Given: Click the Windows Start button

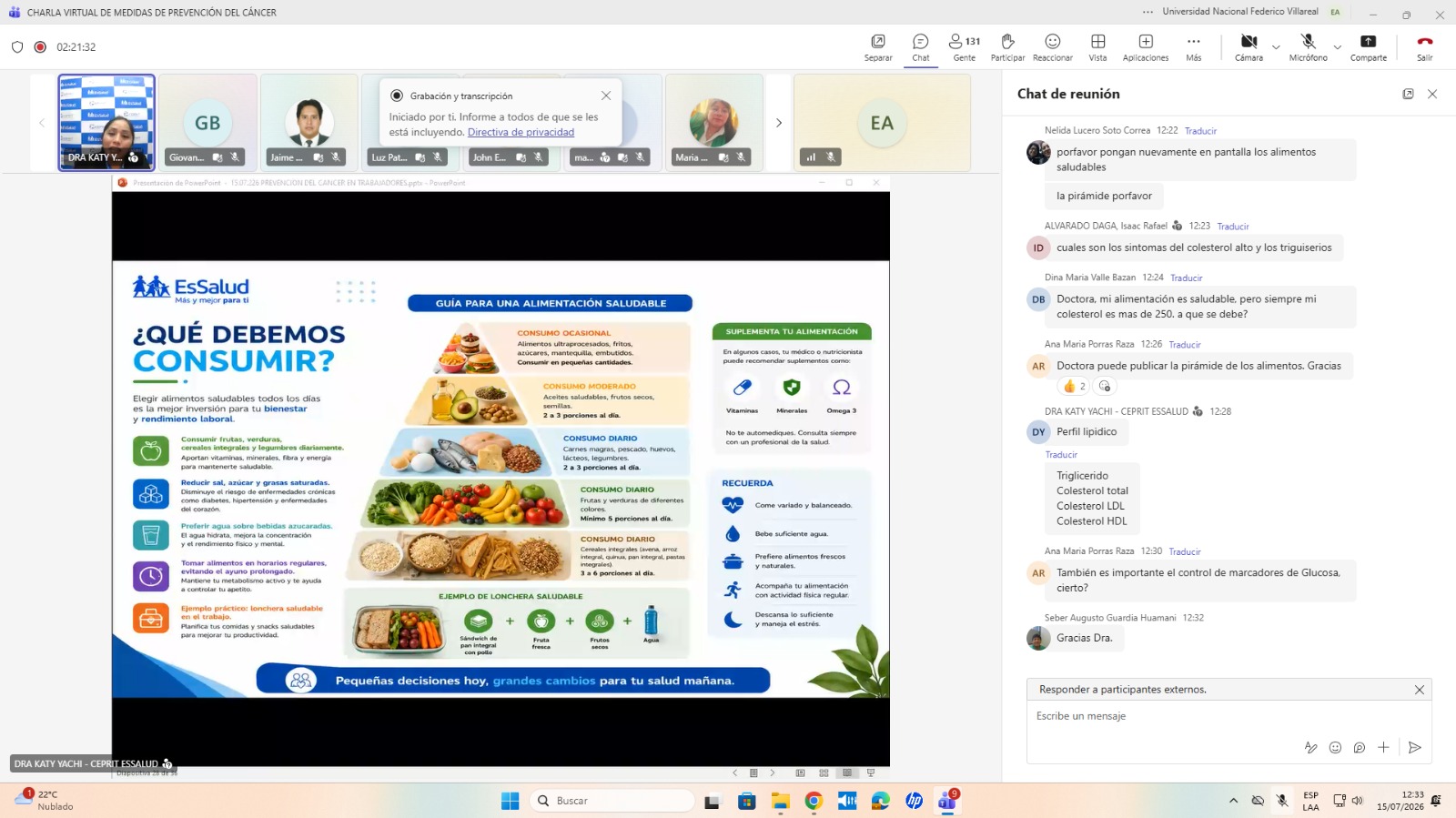Looking at the screenshot, I should 511,801.
